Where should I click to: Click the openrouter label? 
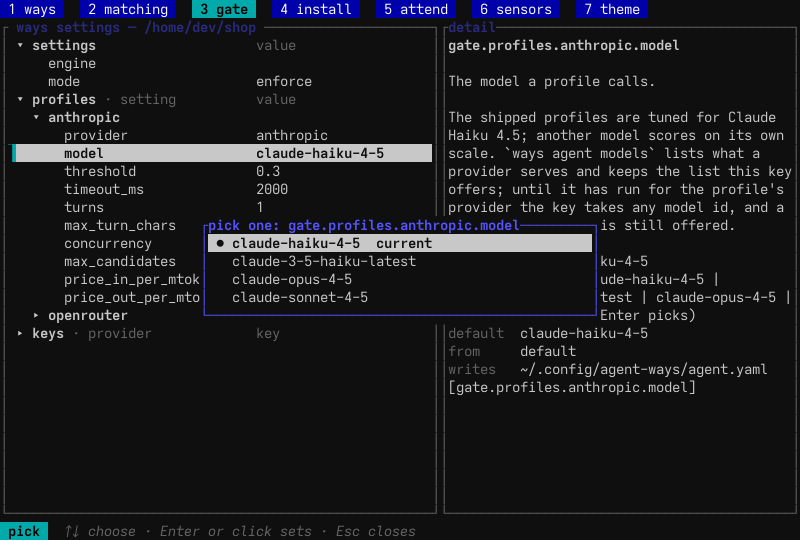pyautogui.click(x=88, y=315)
